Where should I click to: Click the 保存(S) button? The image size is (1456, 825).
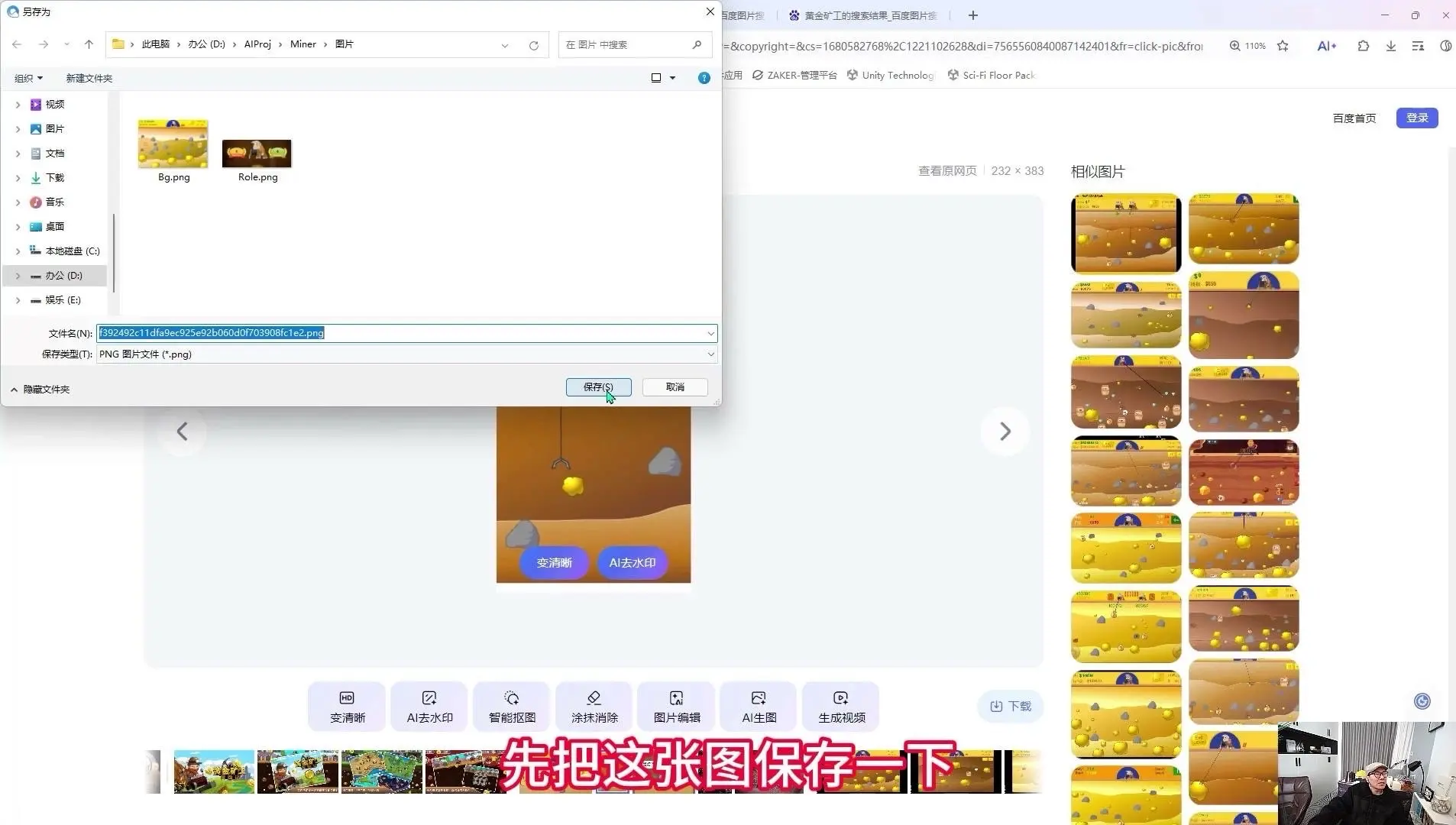[598, 387]
